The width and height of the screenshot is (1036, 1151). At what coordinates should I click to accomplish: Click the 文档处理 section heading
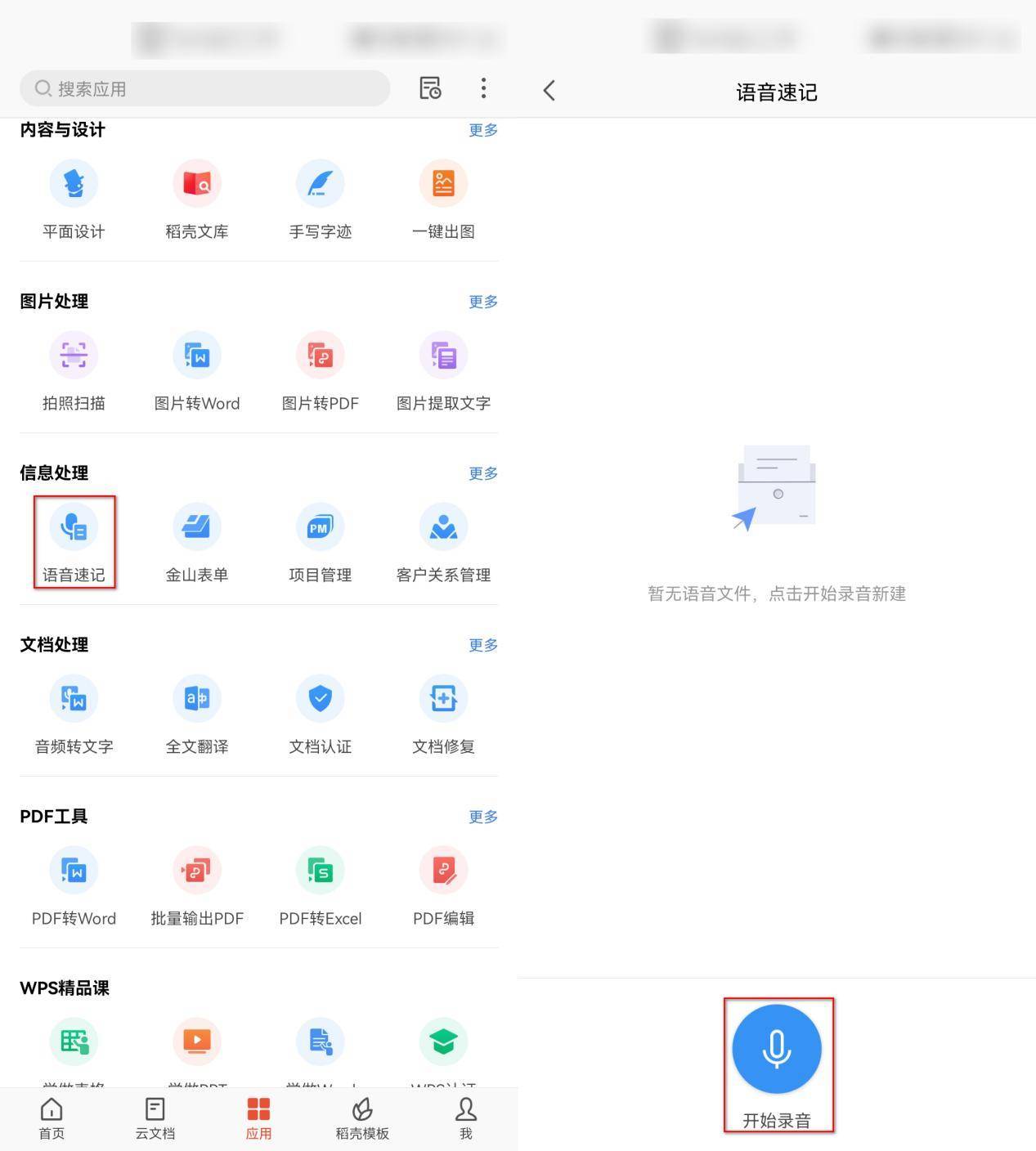pyautogui.click(x=54, y=644)
